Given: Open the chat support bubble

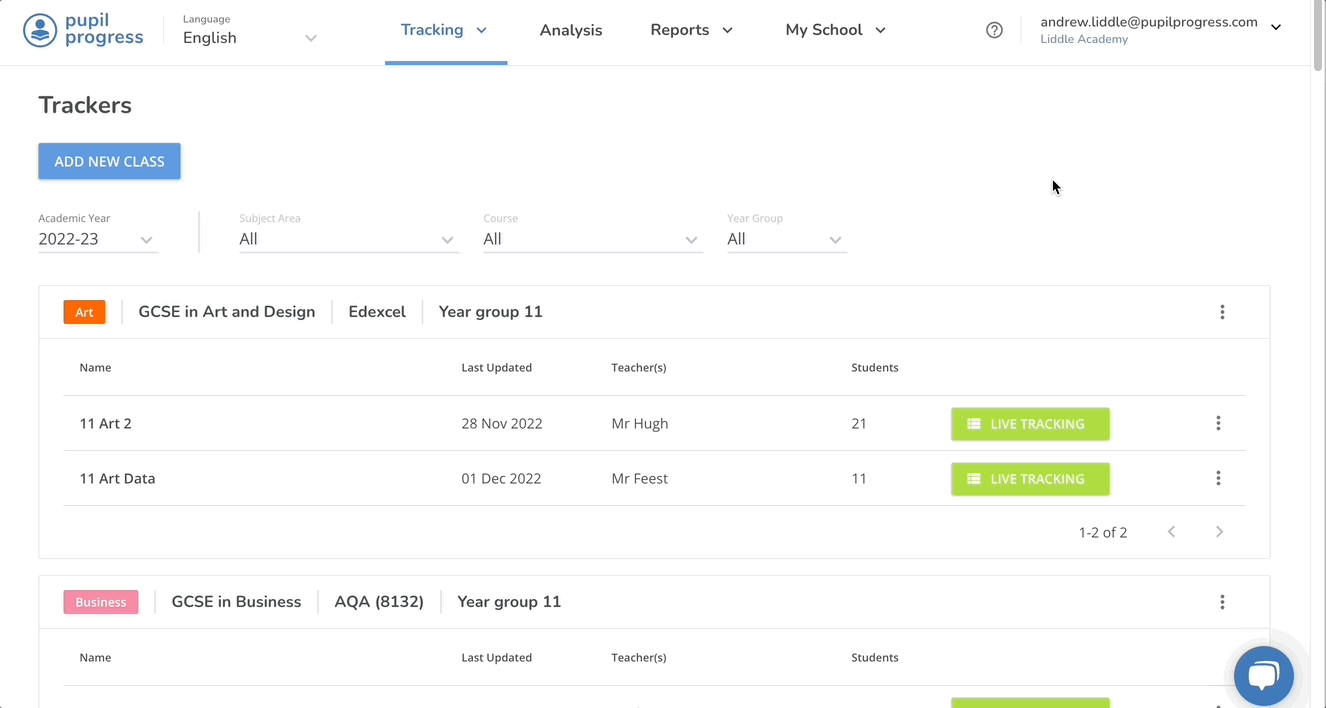Looking at the screenshot, I should coord(1263,676).
